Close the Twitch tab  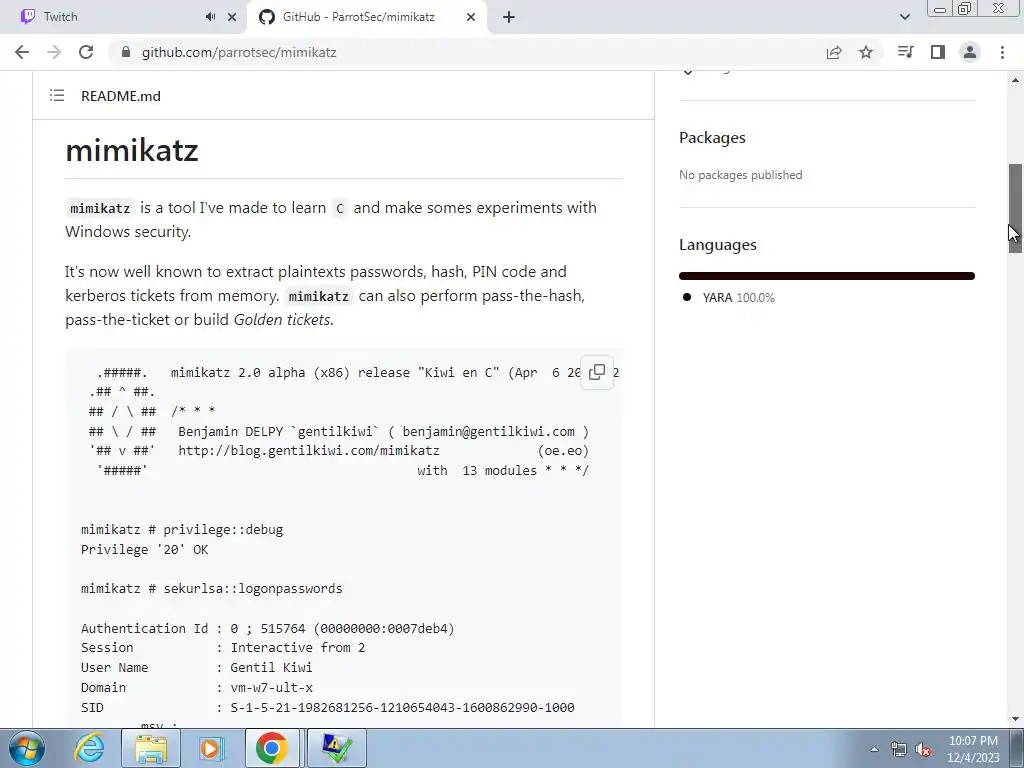tap(232, 17)
